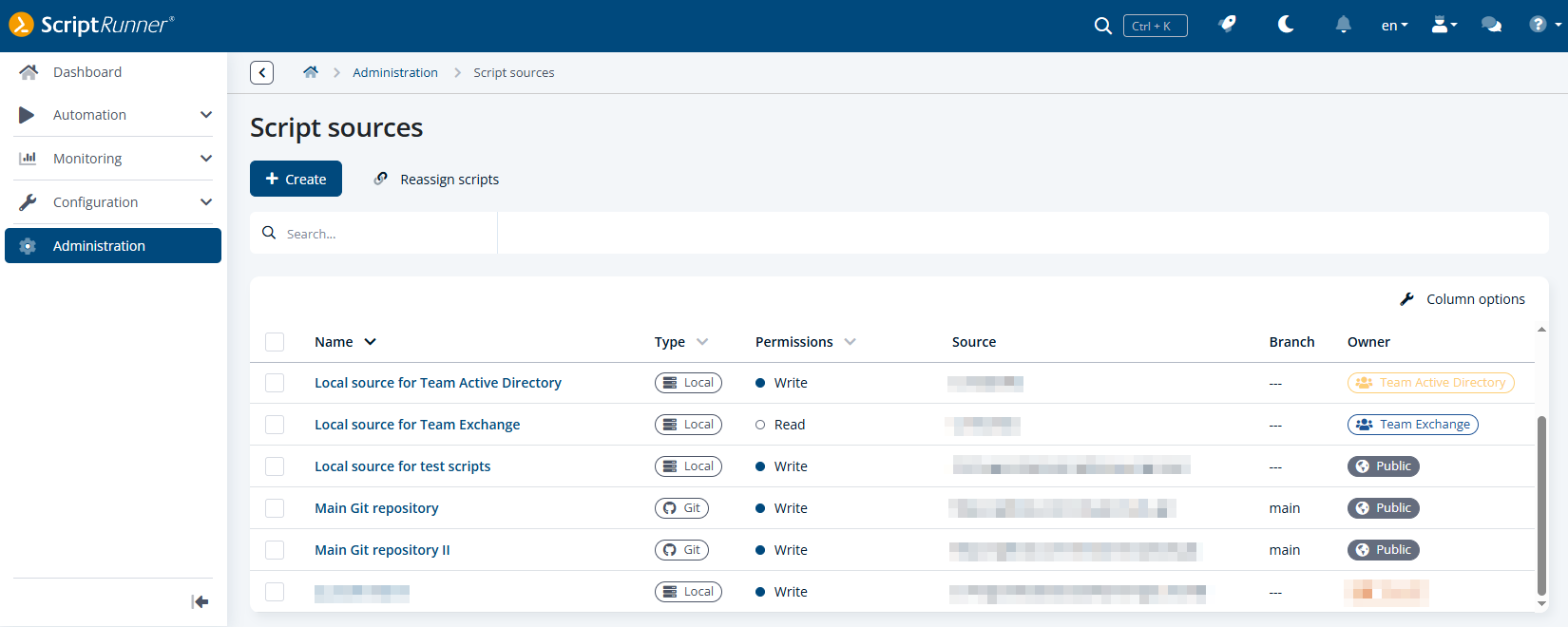Click the Administration gear icon
1568x627 pixels.
(28, 246)
